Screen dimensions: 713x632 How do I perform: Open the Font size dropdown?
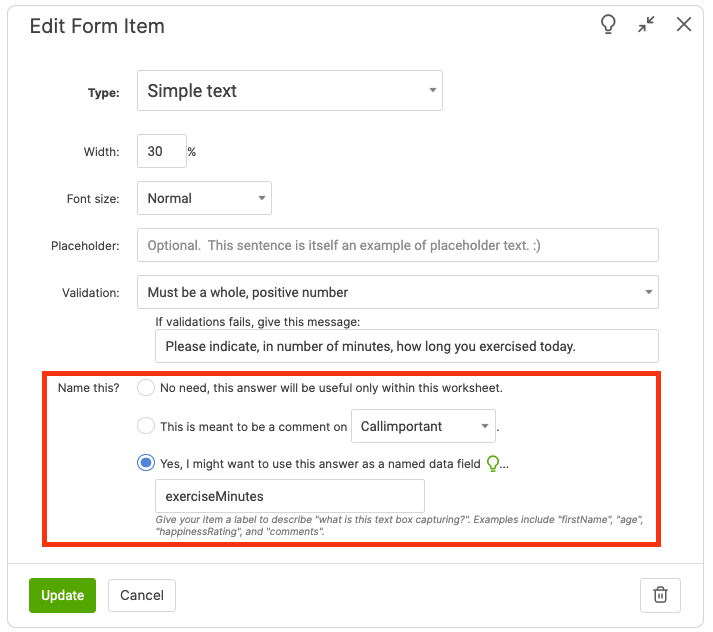204,198
